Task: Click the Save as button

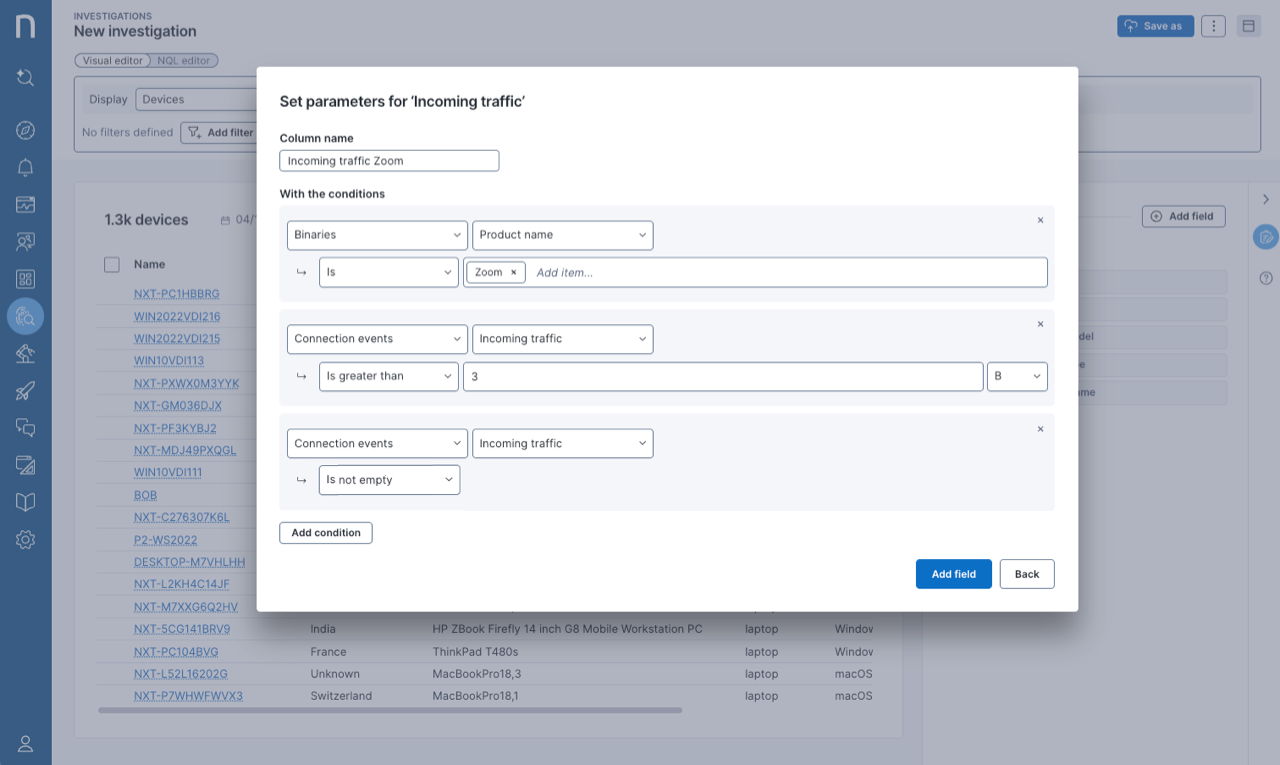Action: pyautogui.click(x=1155, y=26)
